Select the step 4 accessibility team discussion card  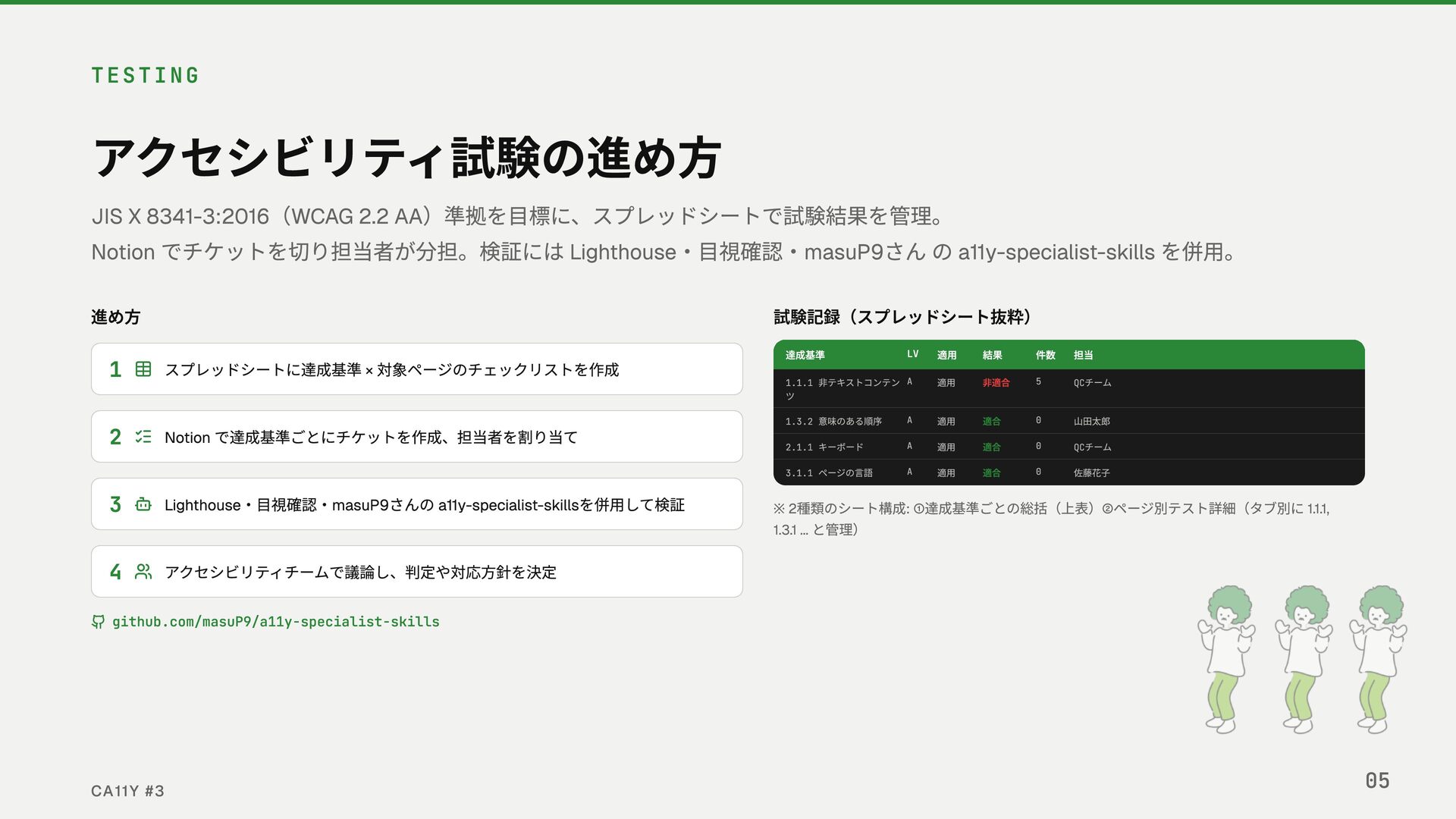(x=416, y=572)
